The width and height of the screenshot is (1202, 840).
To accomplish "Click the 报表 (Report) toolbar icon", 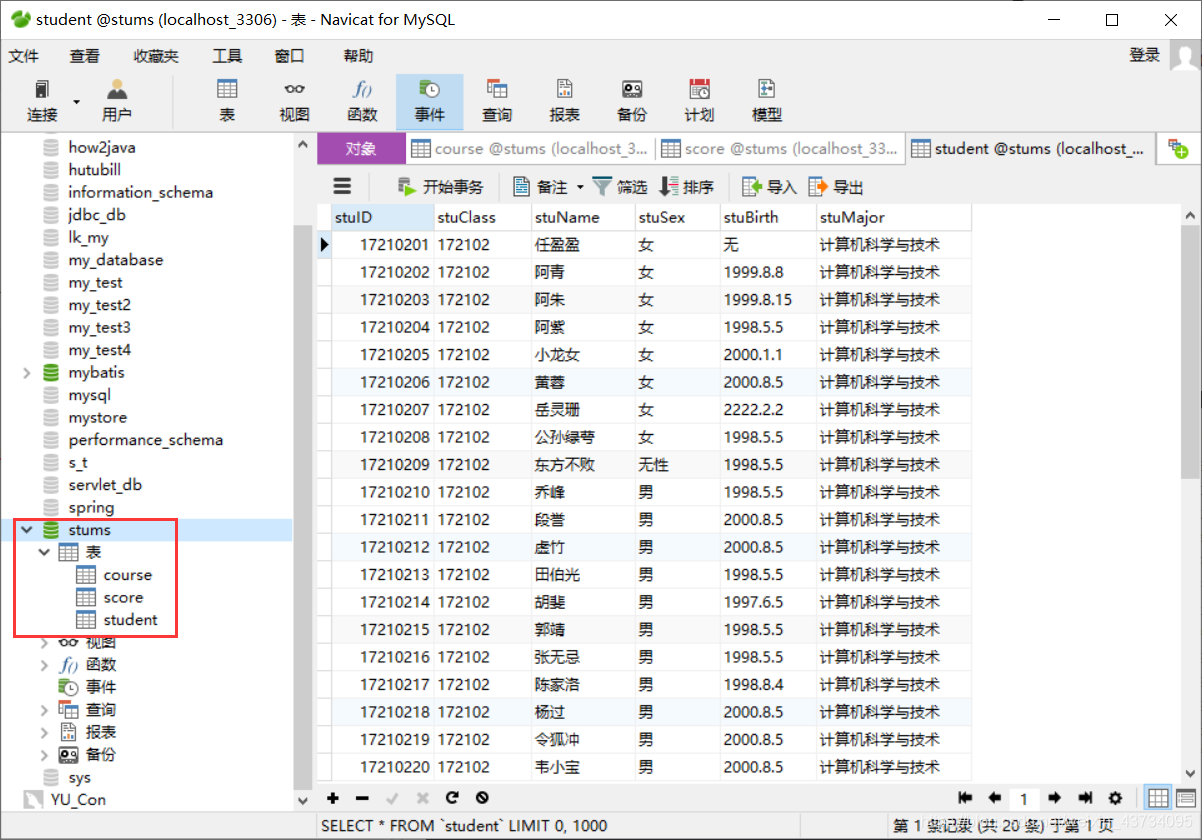I will (x=564, y=100).
